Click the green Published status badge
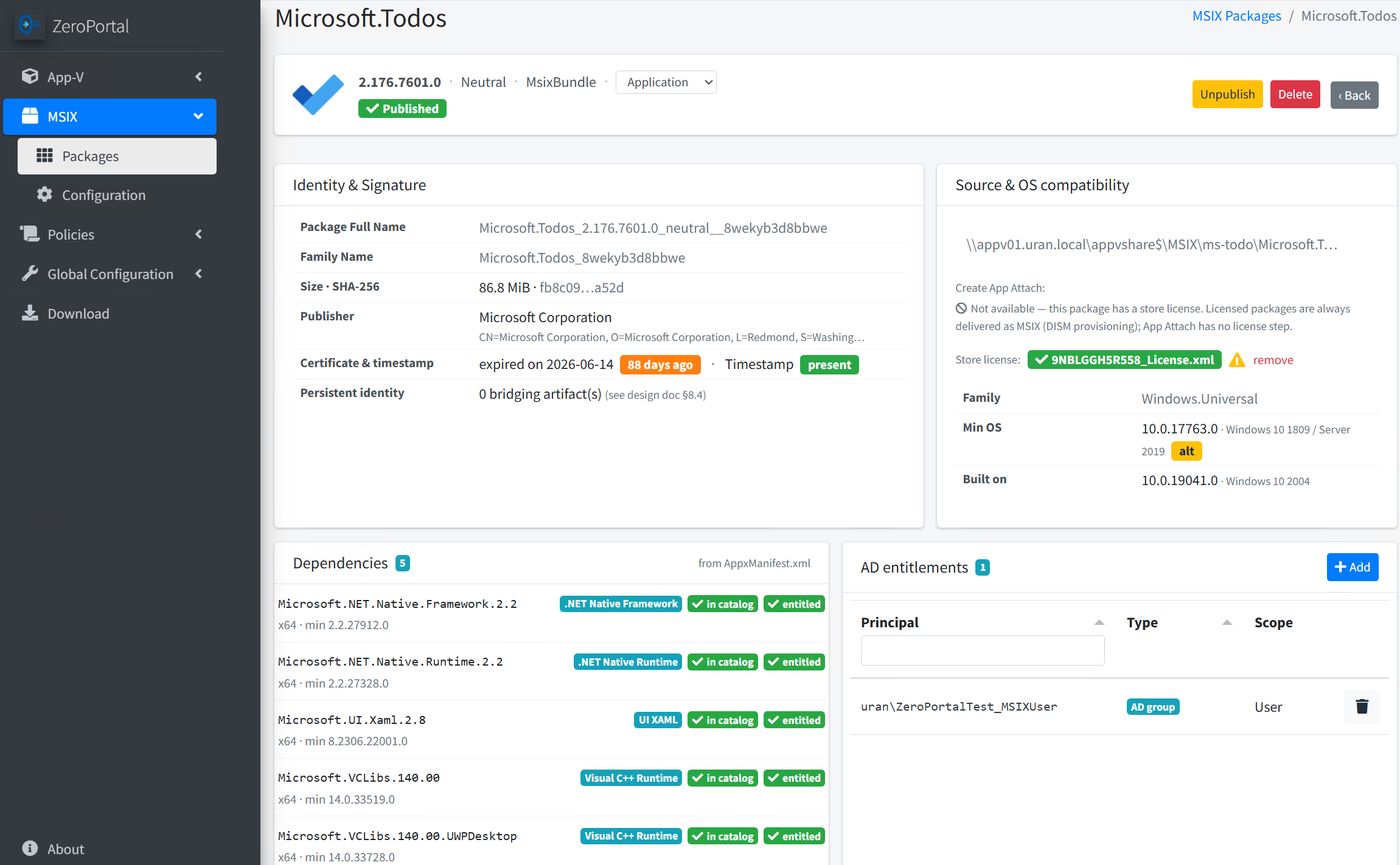Screen dimensions: 1400x865 point(402,108)
